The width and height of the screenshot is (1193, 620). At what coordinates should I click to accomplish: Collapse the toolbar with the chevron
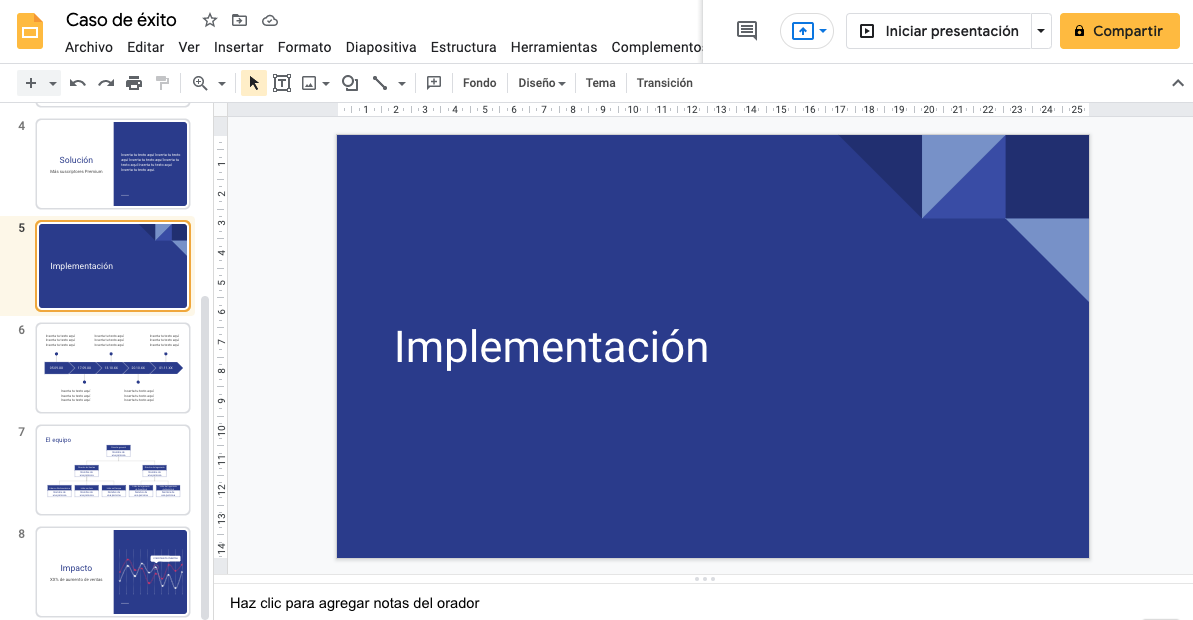(x=1177, y=83)
